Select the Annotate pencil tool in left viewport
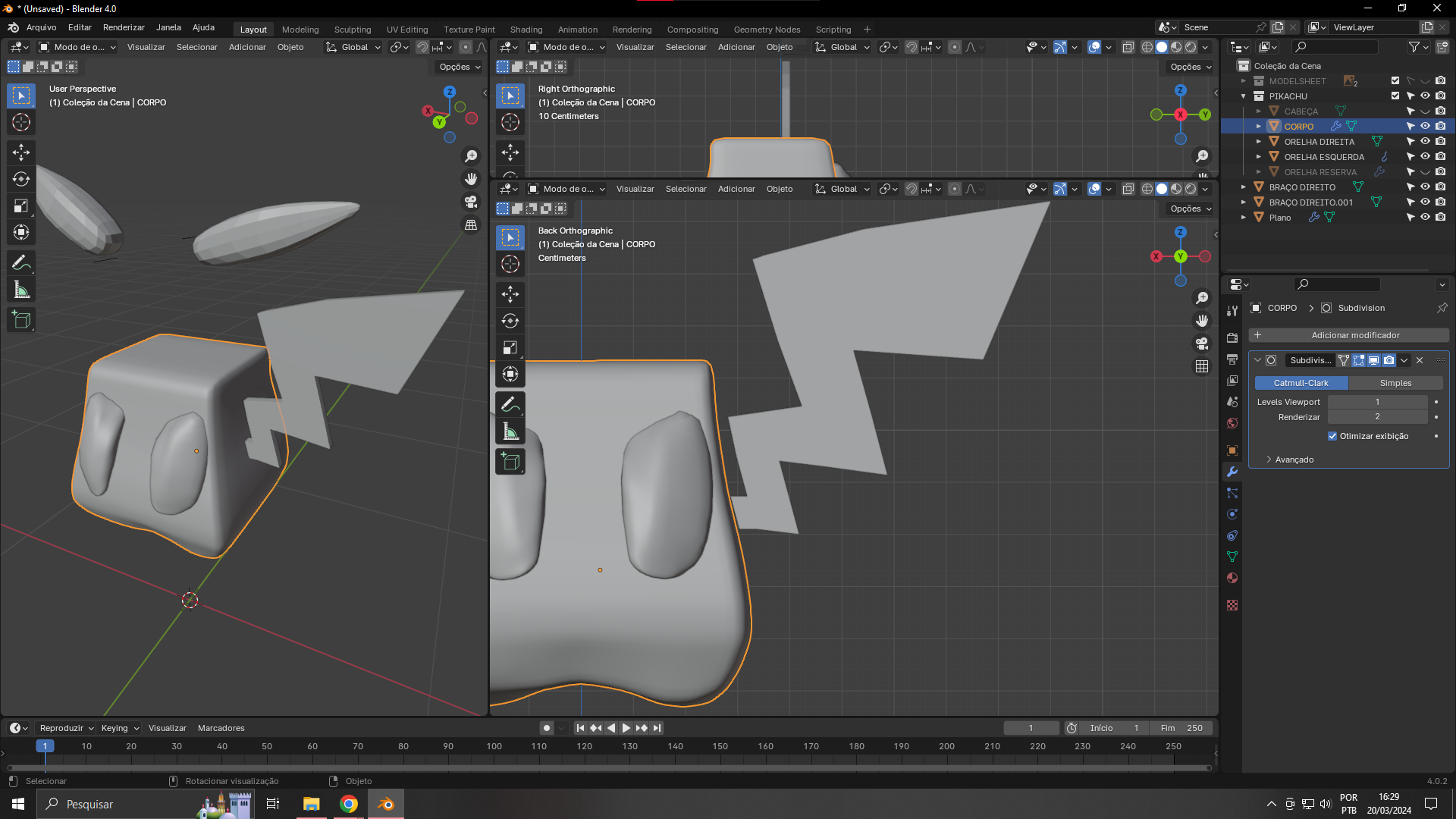Viewport: 1456px width, 819px height. point(21,262)
